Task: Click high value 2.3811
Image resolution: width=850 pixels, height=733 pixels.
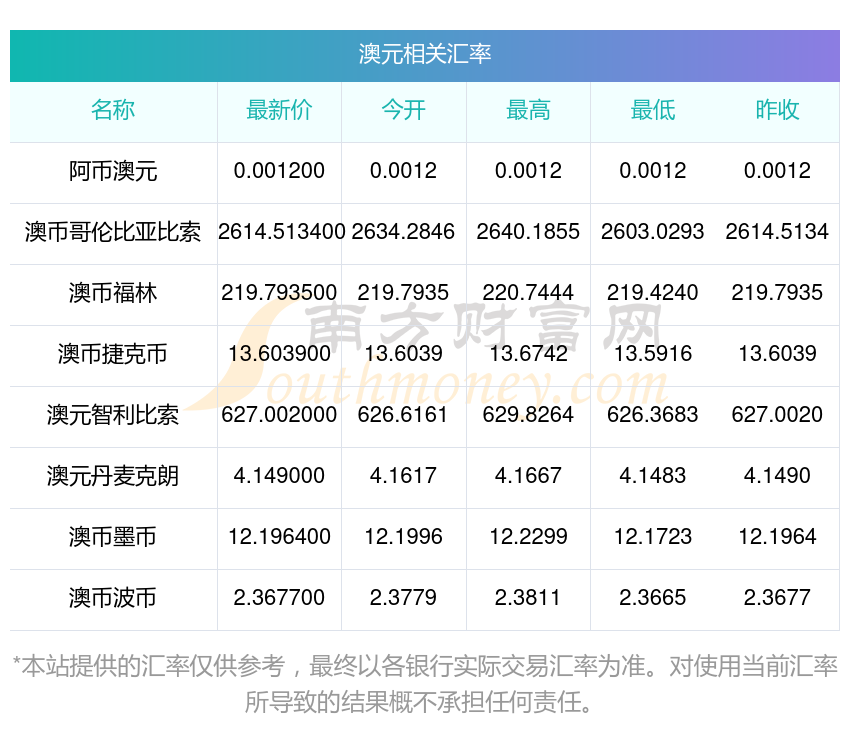Action: click(x=528, y=598)
